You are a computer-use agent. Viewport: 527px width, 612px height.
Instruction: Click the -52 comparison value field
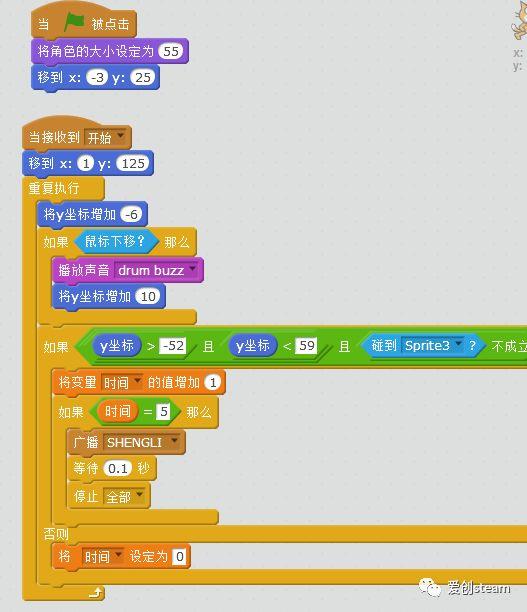pyautogui.click(x=173, y=345)
